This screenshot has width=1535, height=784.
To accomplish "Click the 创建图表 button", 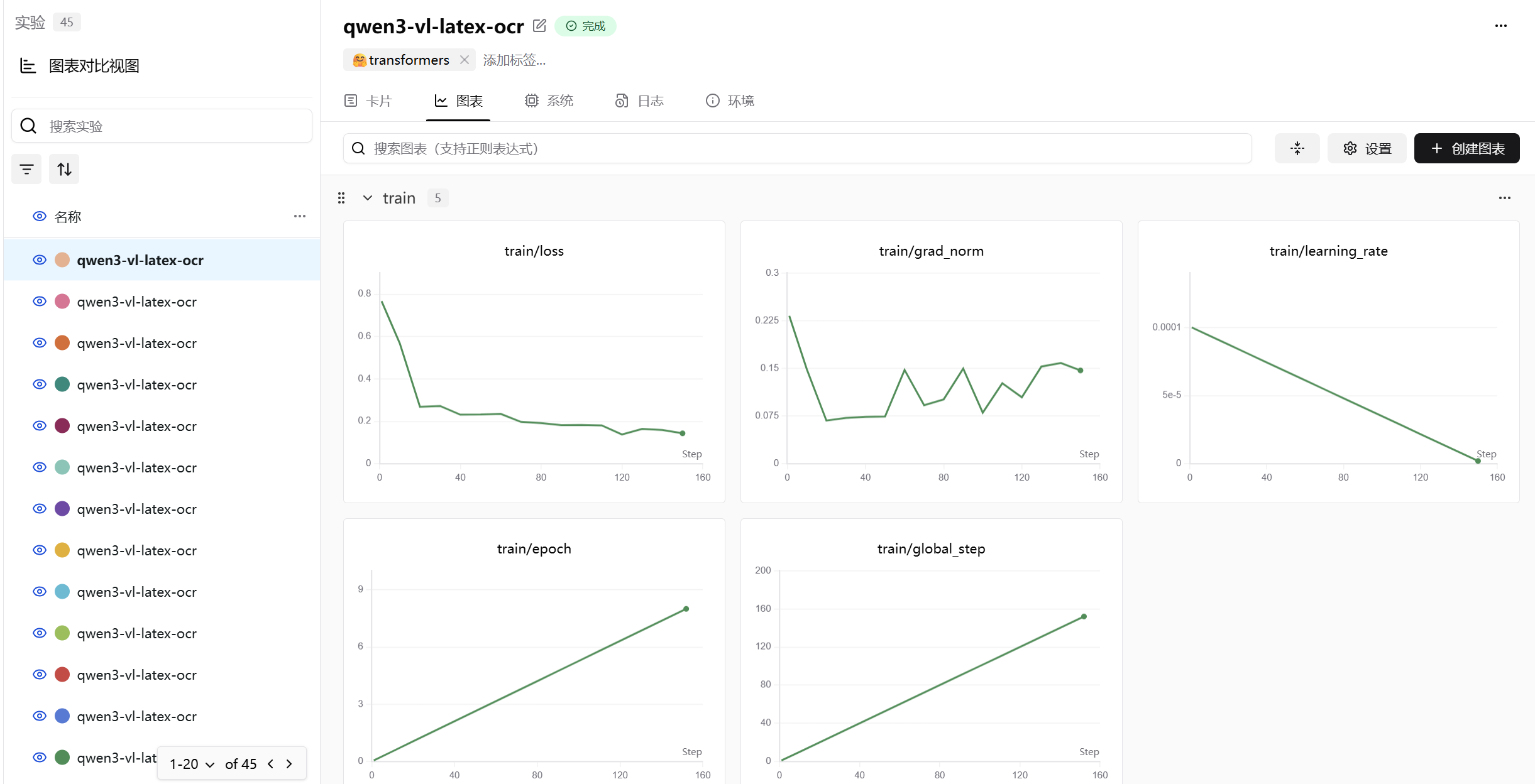I will pyautogui.click(x=1466, y=148).
